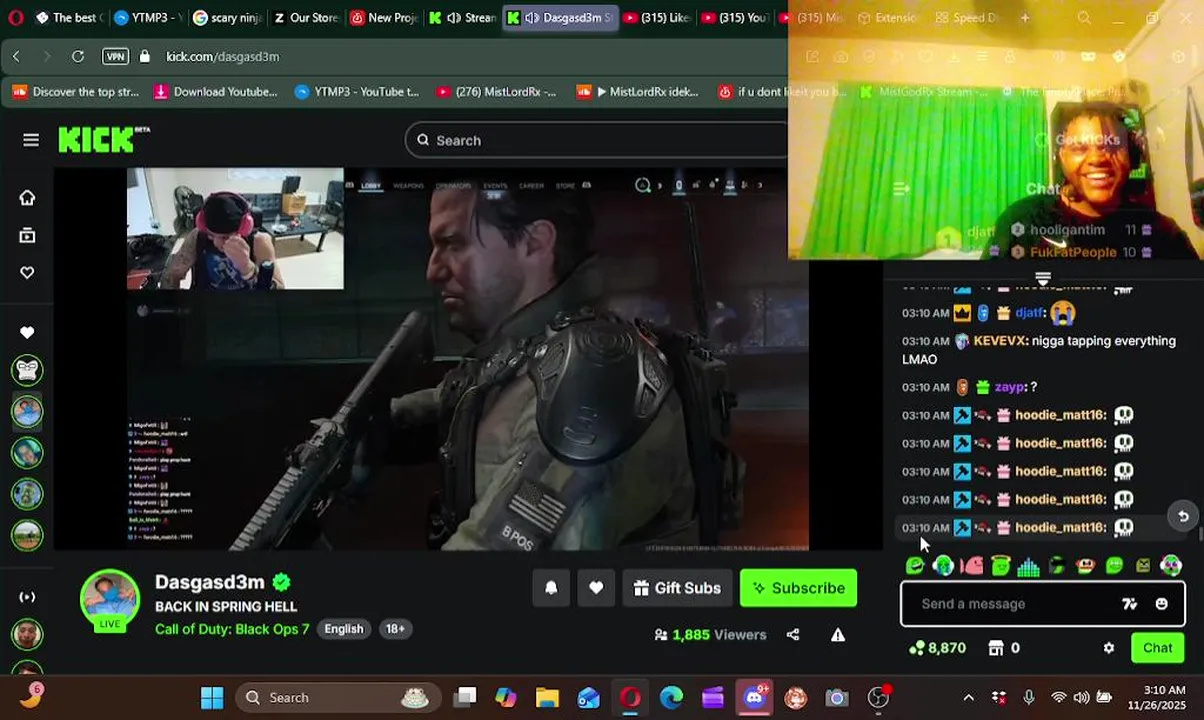1204x720 pixels.
Task: Select the pink blob emote
Action: click(972, 566)
